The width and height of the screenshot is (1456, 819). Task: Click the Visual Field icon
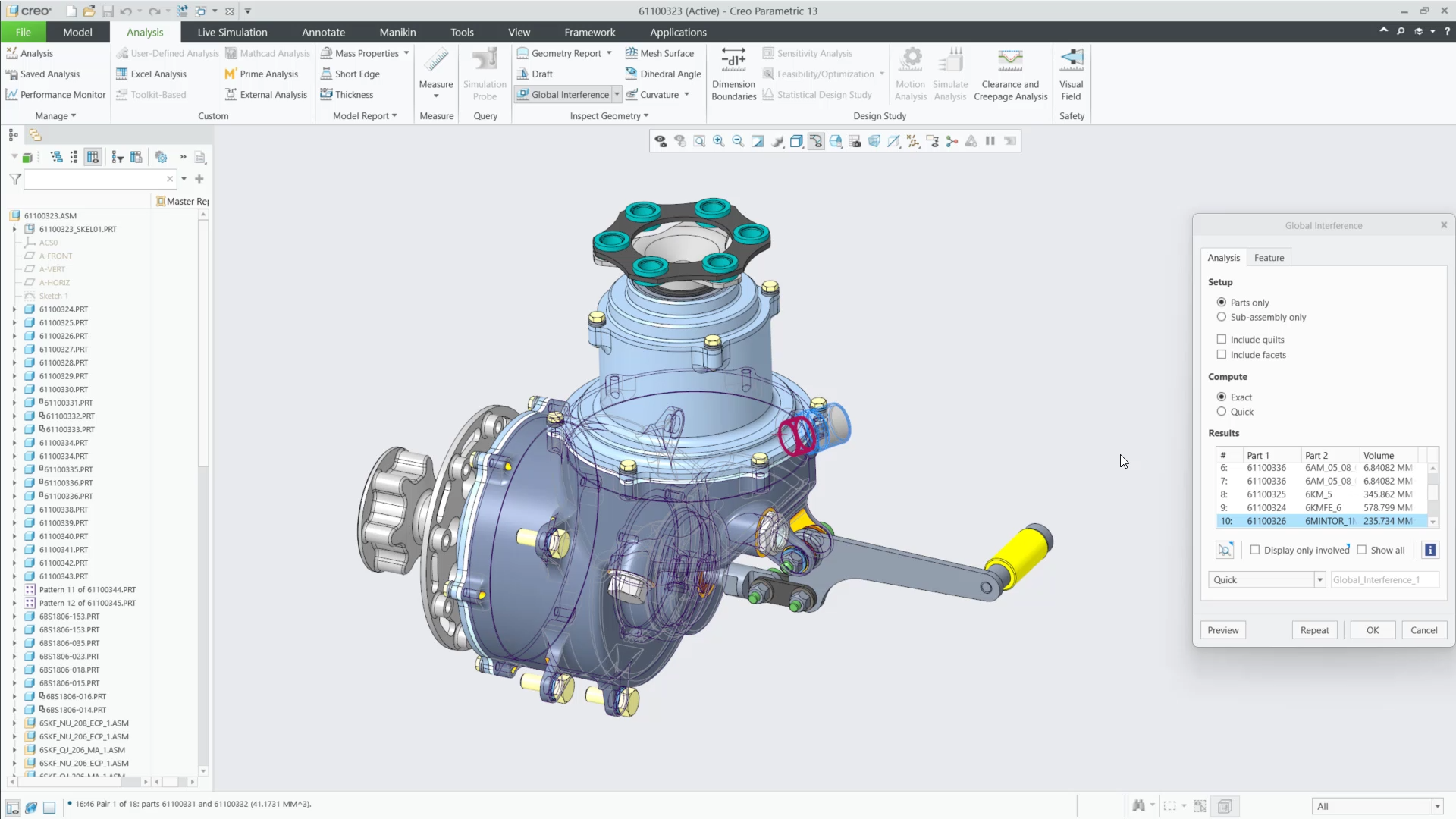1071,74
